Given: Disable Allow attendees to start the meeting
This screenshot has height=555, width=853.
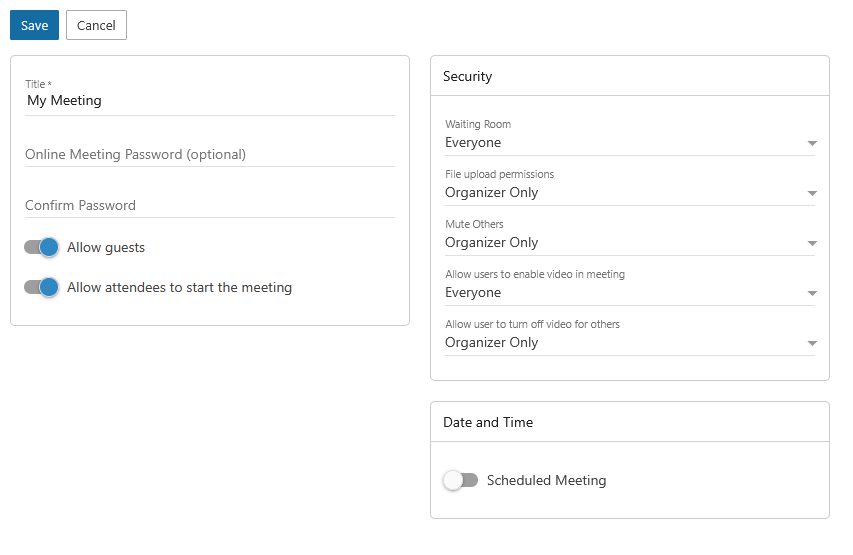Looking at the screenshot, I should tap(42, 287).
